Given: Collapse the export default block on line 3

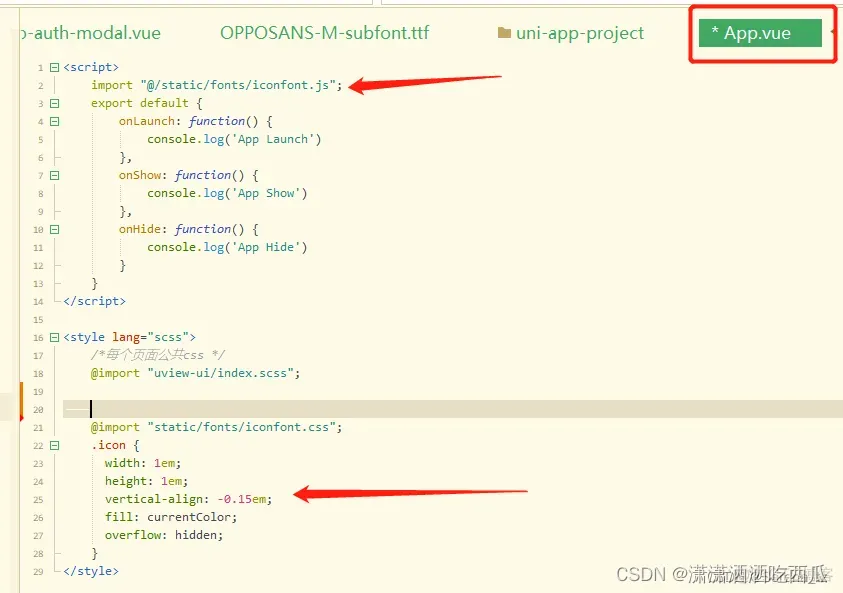Looking at the screenshot, I should click(54, 103).
